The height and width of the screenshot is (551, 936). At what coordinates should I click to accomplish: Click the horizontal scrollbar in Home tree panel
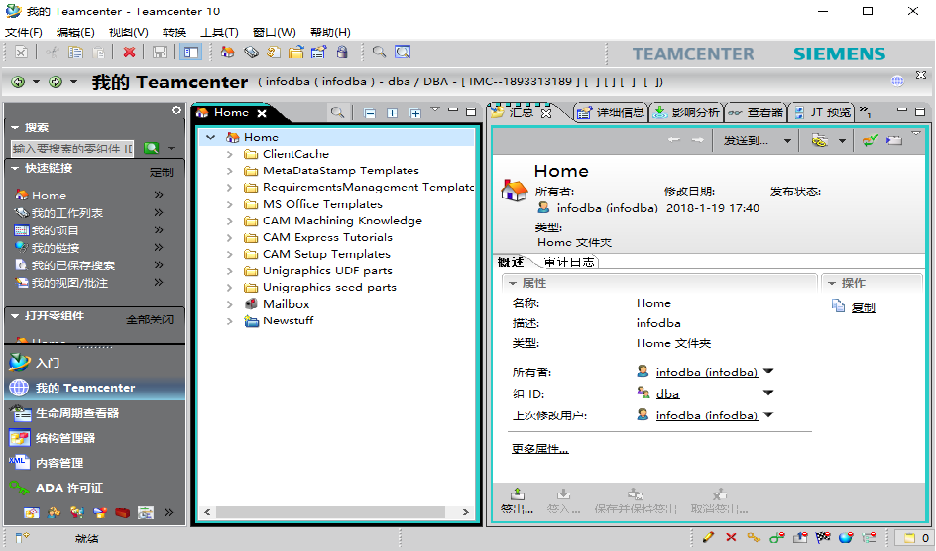coord(330,512)
